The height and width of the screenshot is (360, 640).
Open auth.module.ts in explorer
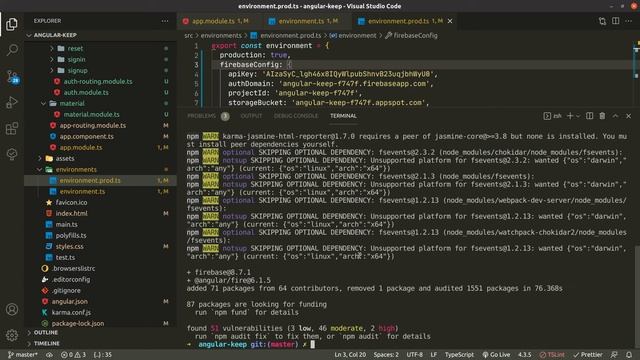[100, 92]
